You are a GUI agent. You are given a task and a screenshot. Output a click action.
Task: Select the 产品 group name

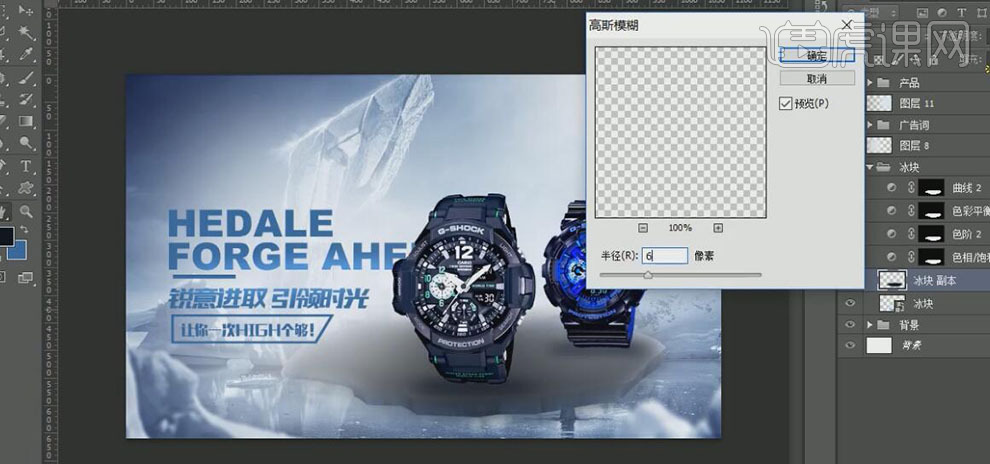[909, 83]
